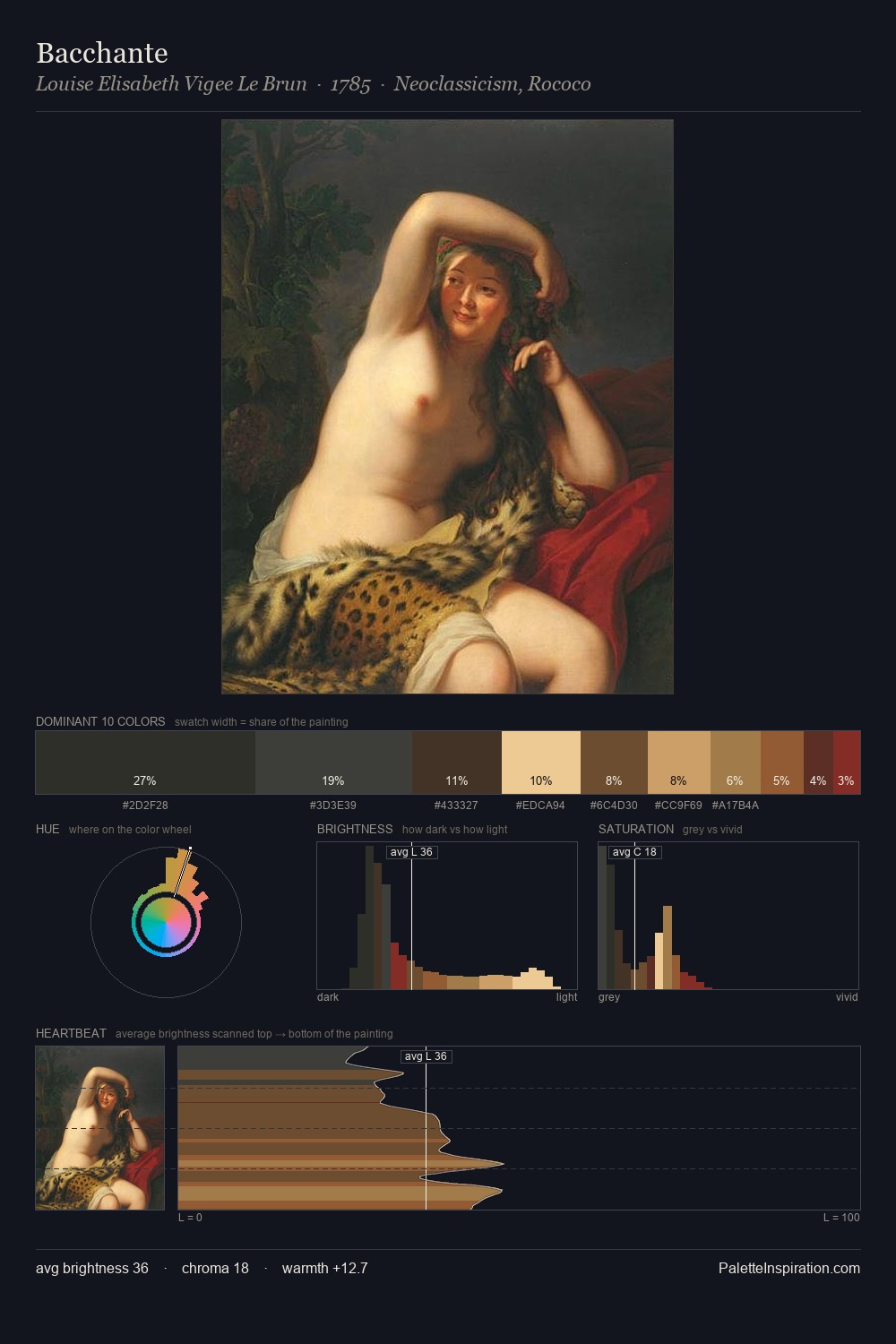
Task: Click the SATURATION section heading
Action: pos(636,829)
